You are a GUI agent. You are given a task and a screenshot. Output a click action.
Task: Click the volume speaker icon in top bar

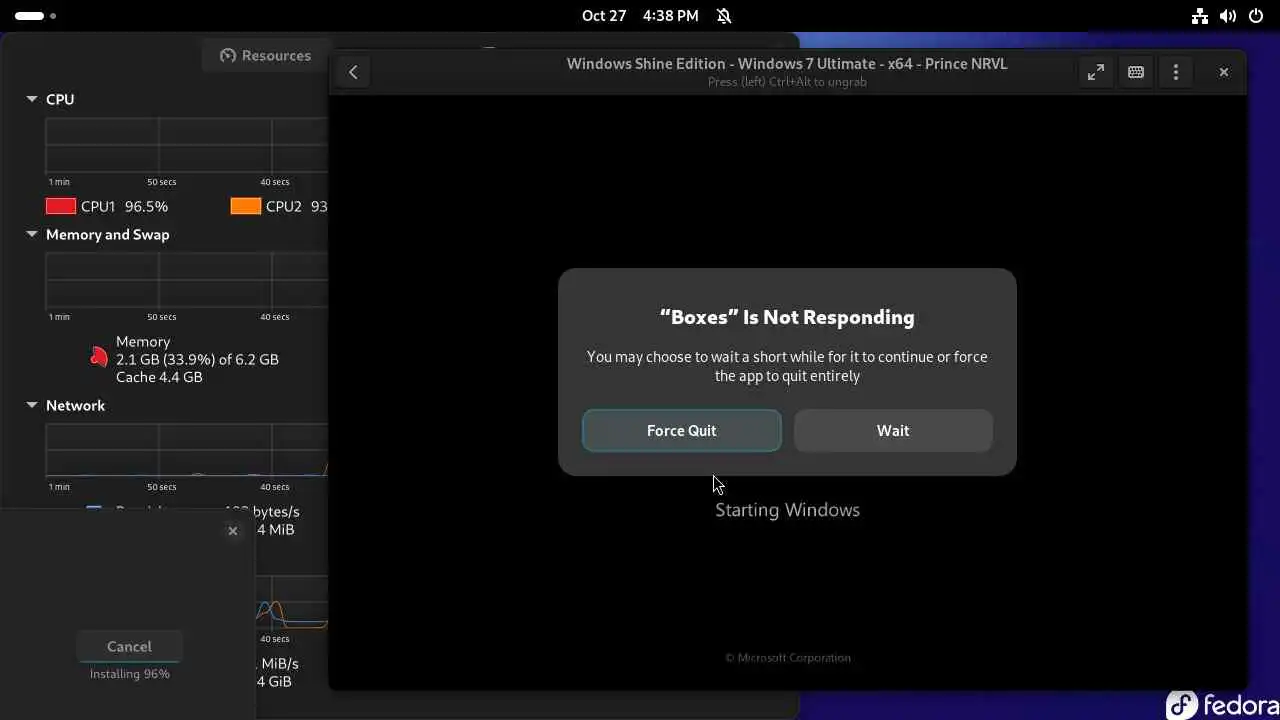tap(1228, 16)
